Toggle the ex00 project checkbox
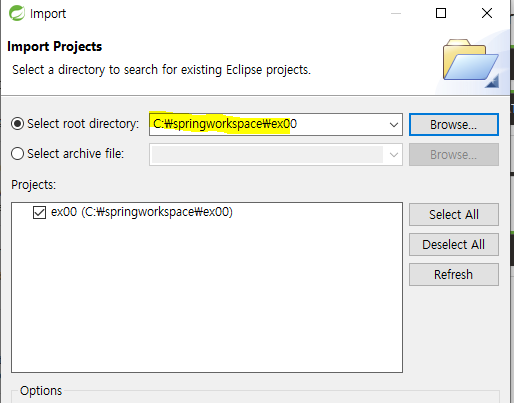The width and height of the screenshot is (514, 403). (39, 212)
